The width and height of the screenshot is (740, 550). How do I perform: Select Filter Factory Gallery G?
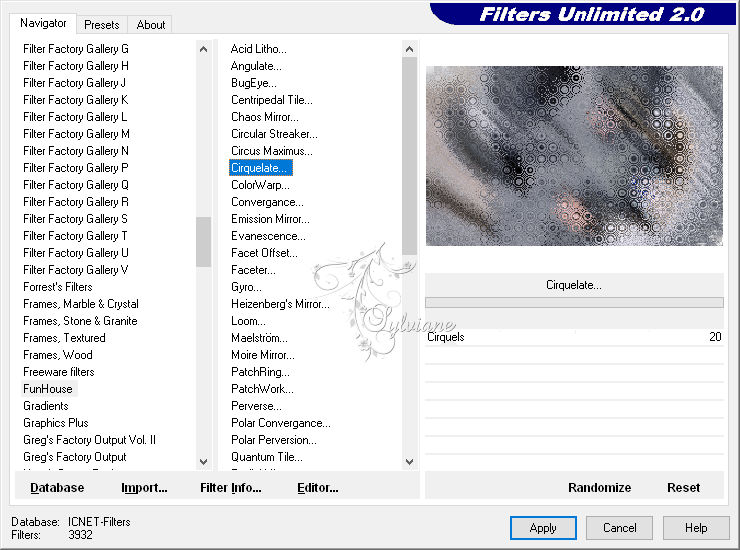tap(76, 49)
